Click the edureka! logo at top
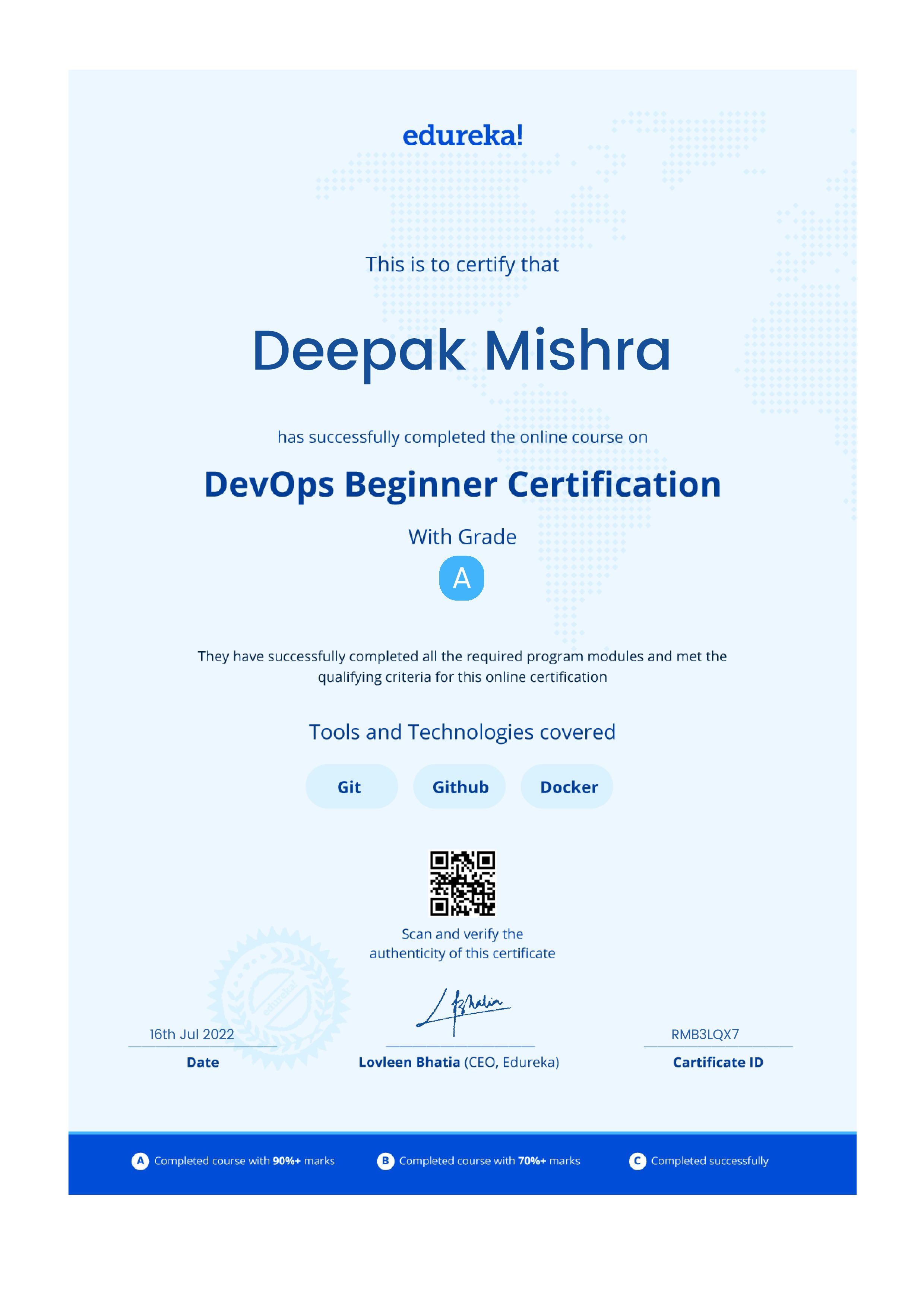The image size is (924, 1307). point(462,136)
